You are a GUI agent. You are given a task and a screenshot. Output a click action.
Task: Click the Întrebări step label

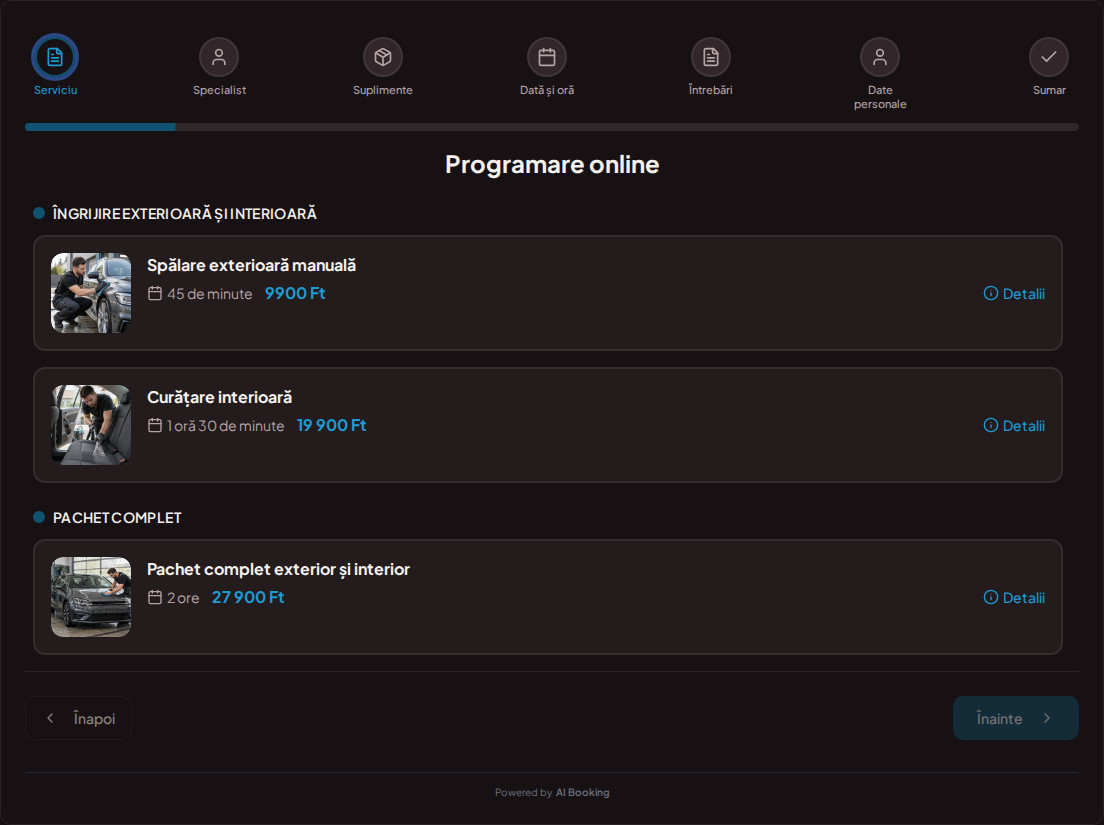[x=710, y=90]
